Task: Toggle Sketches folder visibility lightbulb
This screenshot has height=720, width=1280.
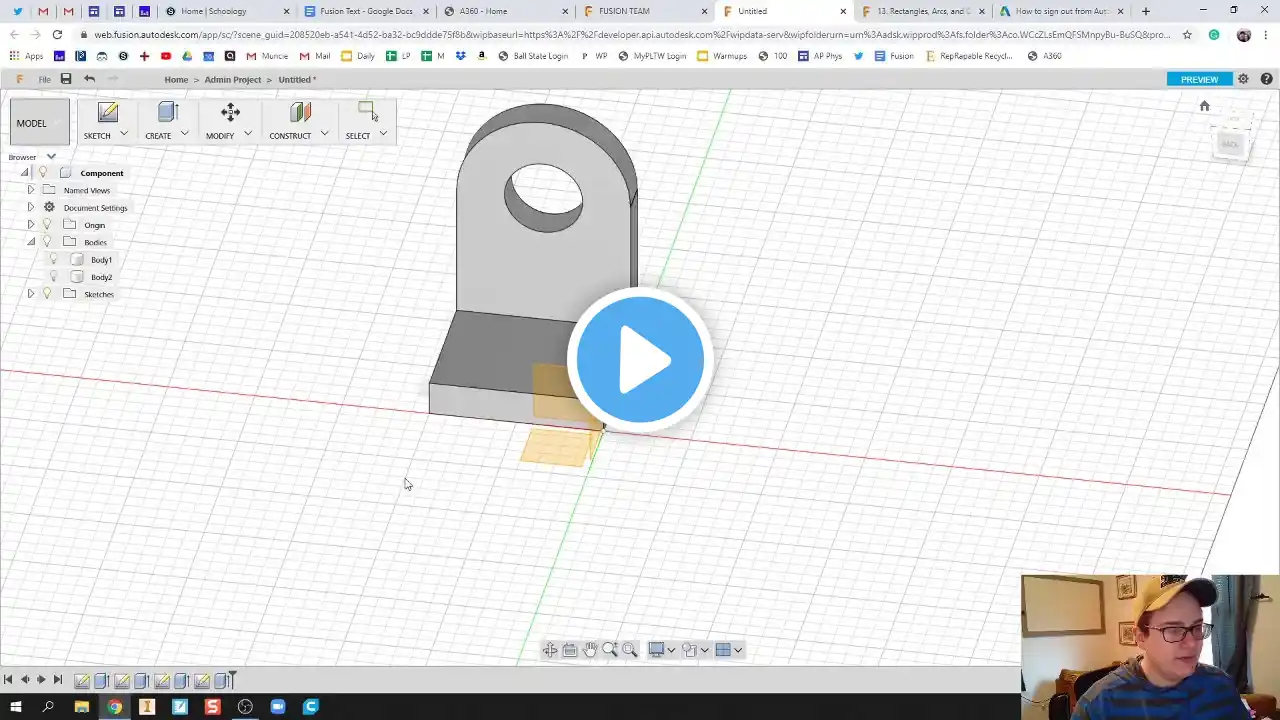Action: coord(47,294)
